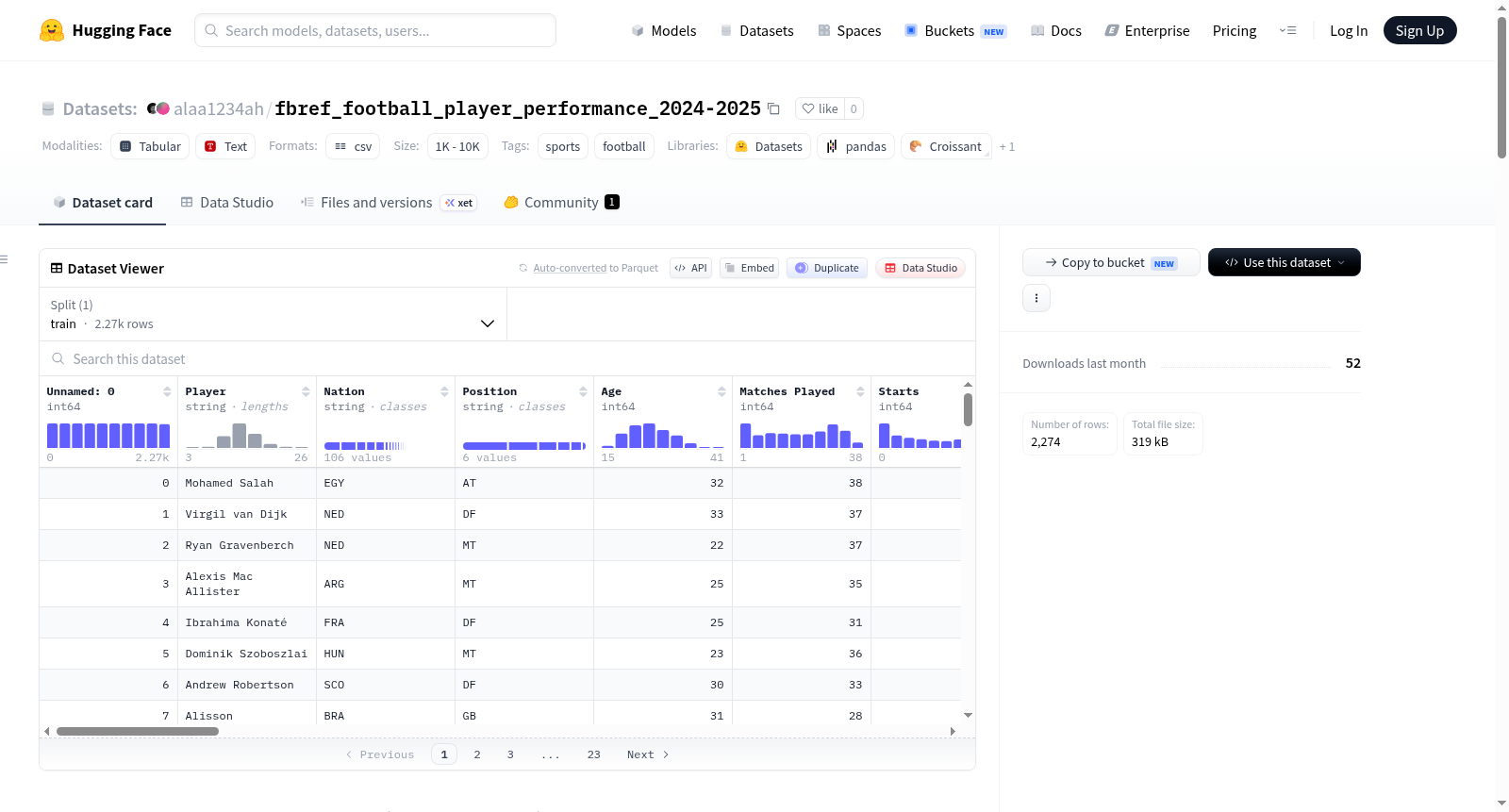The height and width of the screenshot is (812, 1509).
Task: Select the Tabular modality tag
Action: tap(150, 146)
